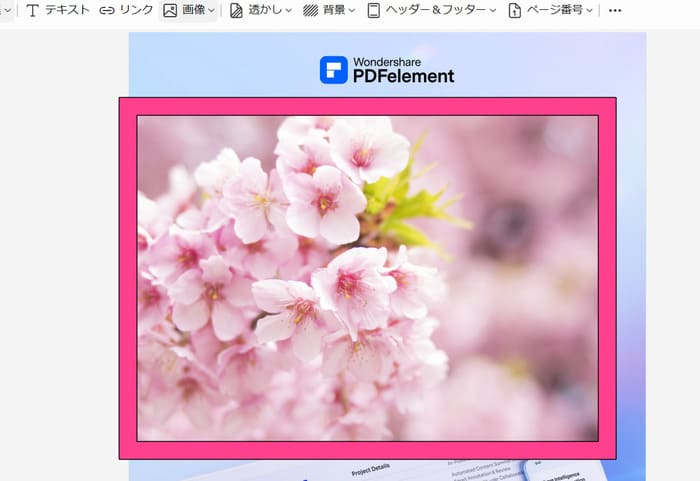Click the Project Details text on the page
This screenshot has width=700, height=481.
371,468
